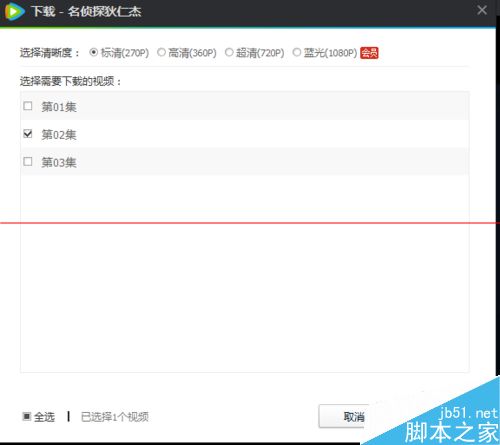Check the 第01集 checkbox

tap(28, 106)
